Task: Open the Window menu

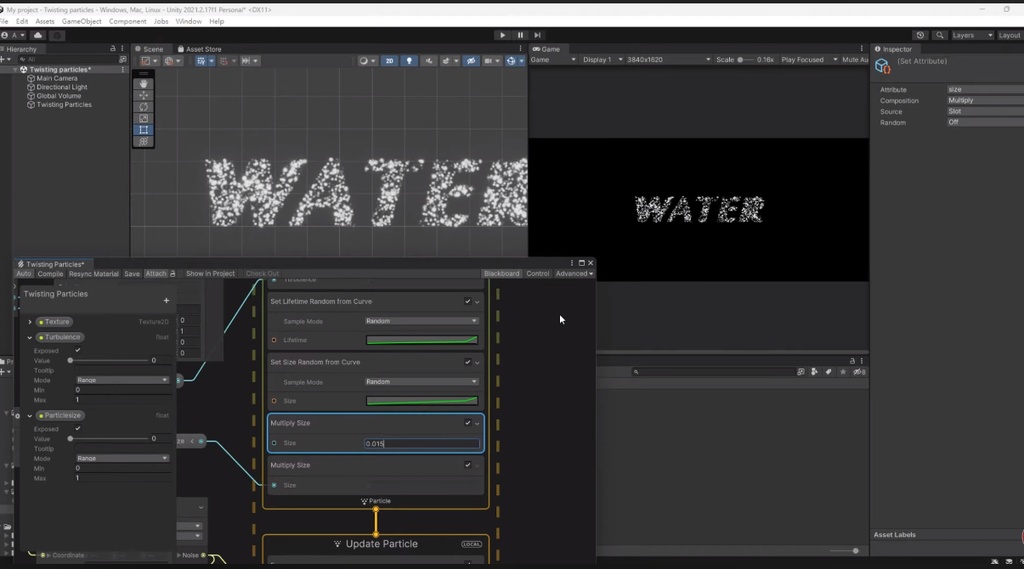Action: [x=189, y=22]
